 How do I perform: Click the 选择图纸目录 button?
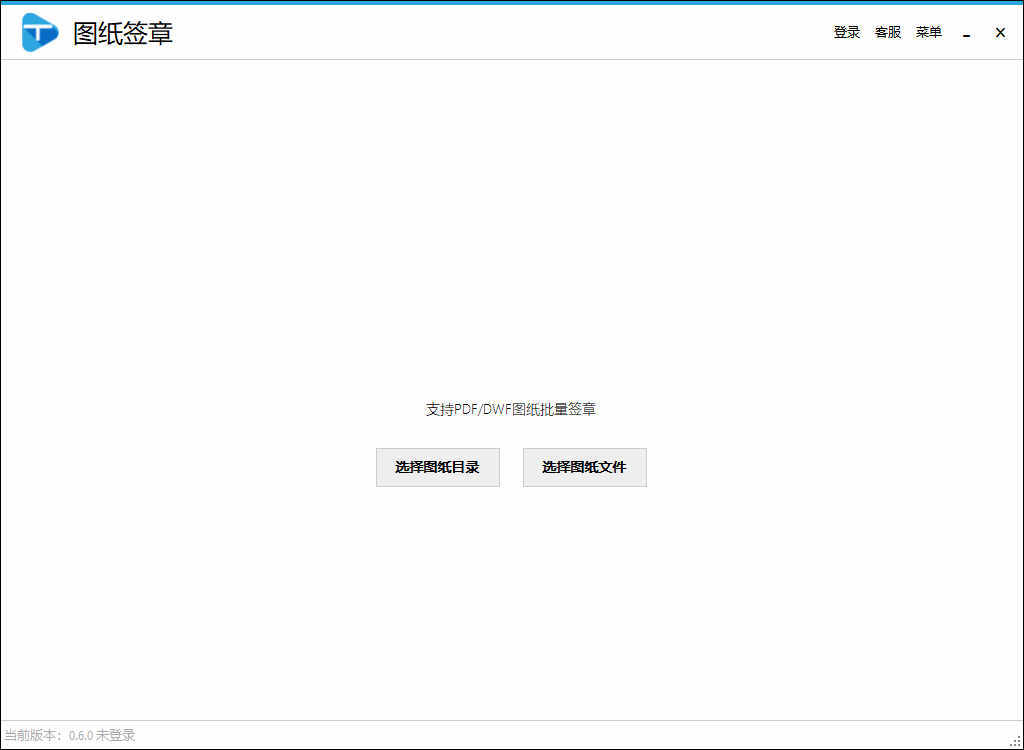click(437, 467)
